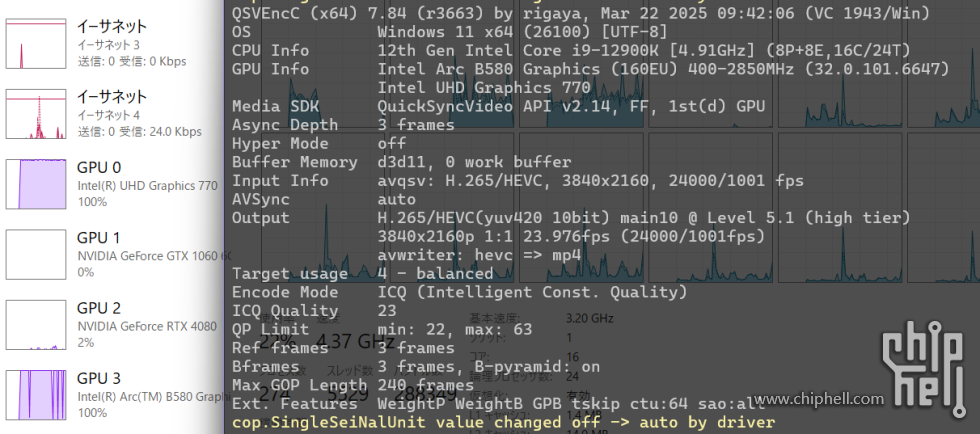Open GPU 0 Intel UHD Graphics 770 entry
Image resolution: width=980 pixels, height=434 pixels.
pyautogui.click(x=112, y=184)
